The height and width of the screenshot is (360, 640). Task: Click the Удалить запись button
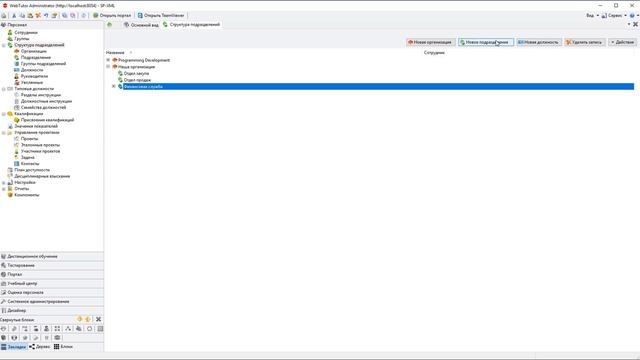[585, 42]
